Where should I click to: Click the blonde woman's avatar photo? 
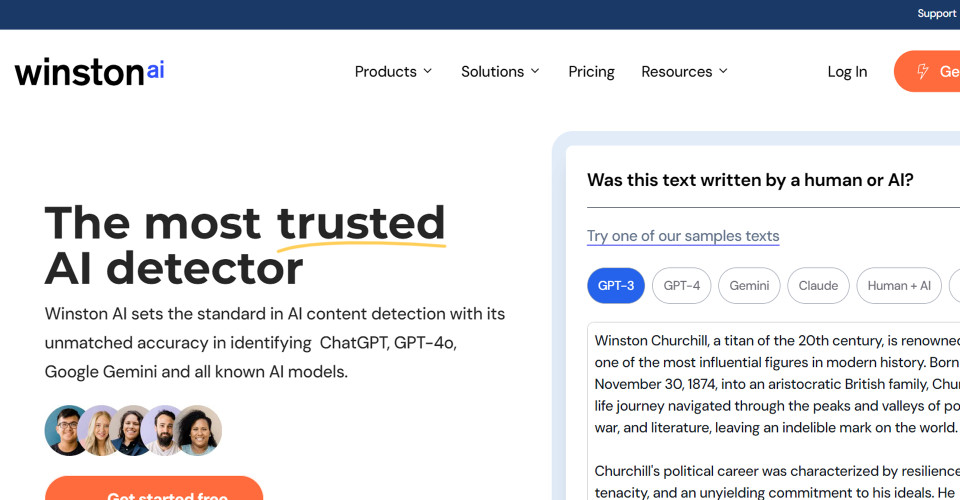[x=101, y=430]
